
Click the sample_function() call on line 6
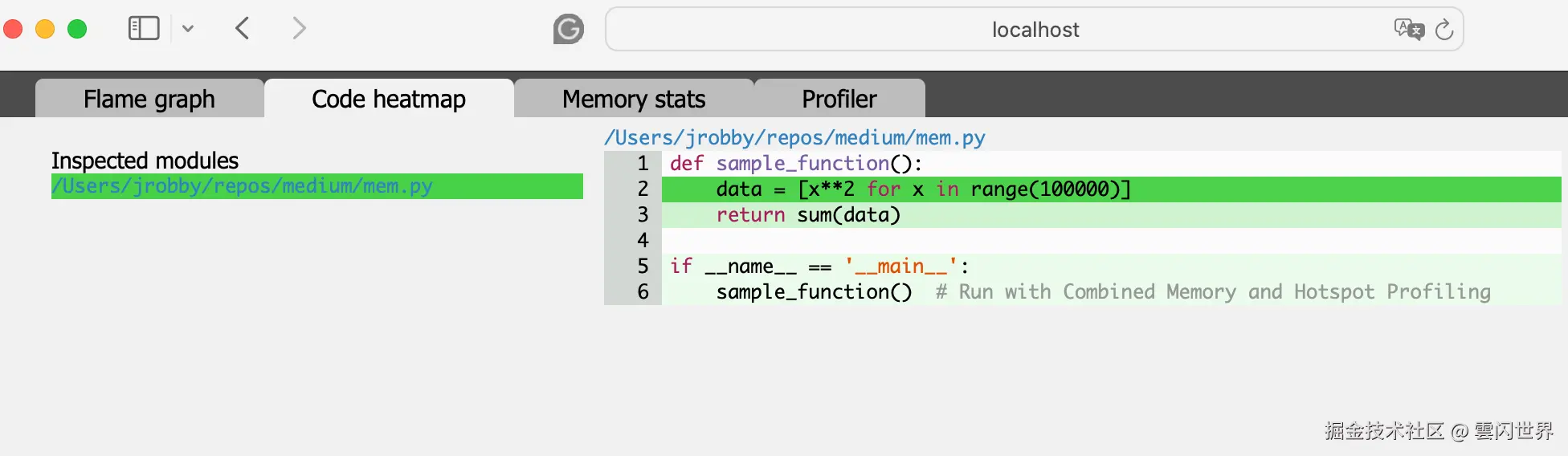814,292
